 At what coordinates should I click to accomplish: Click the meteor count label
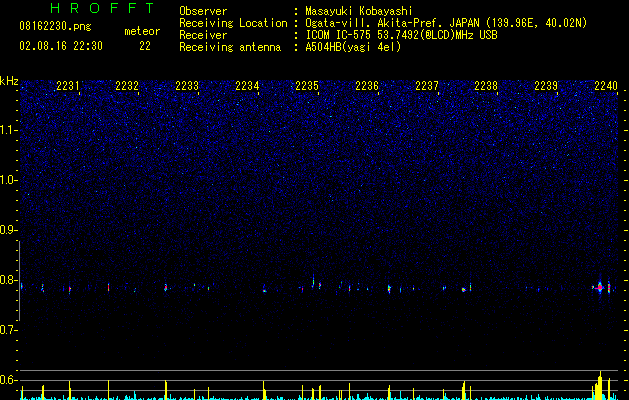coord(142,31)
